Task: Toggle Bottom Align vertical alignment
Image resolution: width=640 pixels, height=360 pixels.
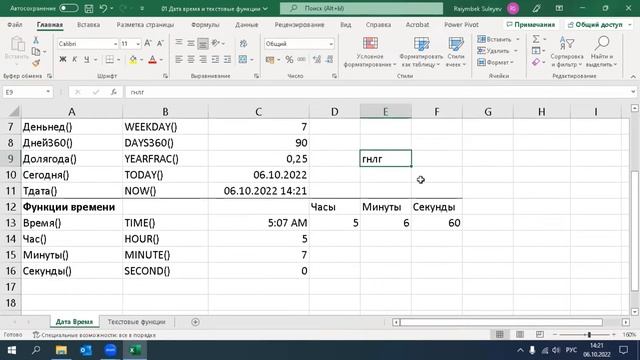Action: point(203,43)
